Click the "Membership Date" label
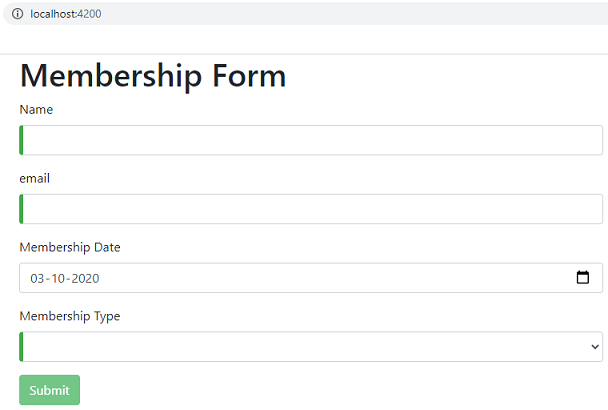Viewport: 608px width, 410px height. click(70, 247)
